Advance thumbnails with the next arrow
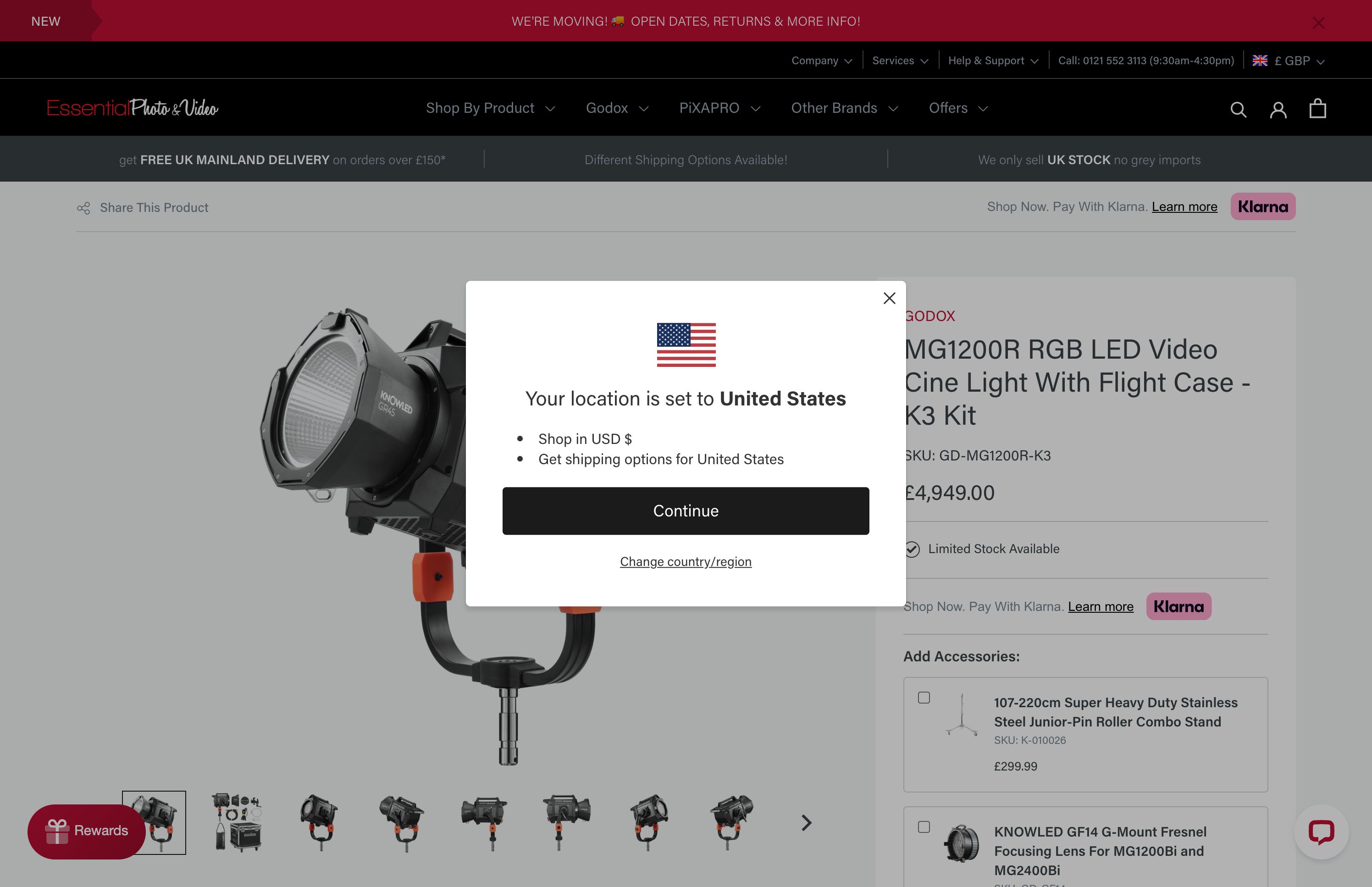Image resolution: width=1372 pixels, height=887 pixels. (806, 822)
